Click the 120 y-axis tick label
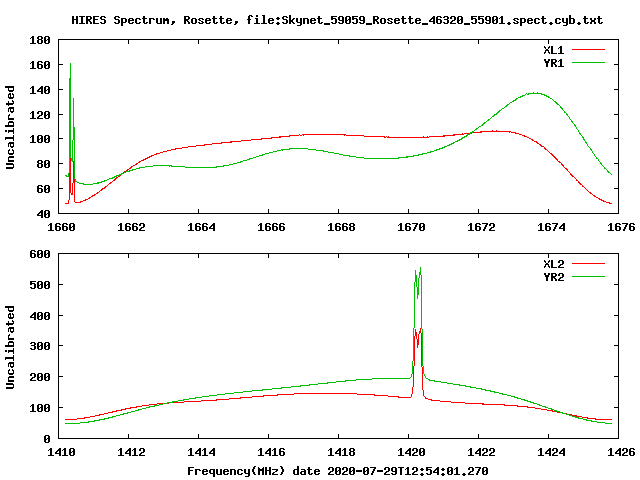 coord(40,115)
